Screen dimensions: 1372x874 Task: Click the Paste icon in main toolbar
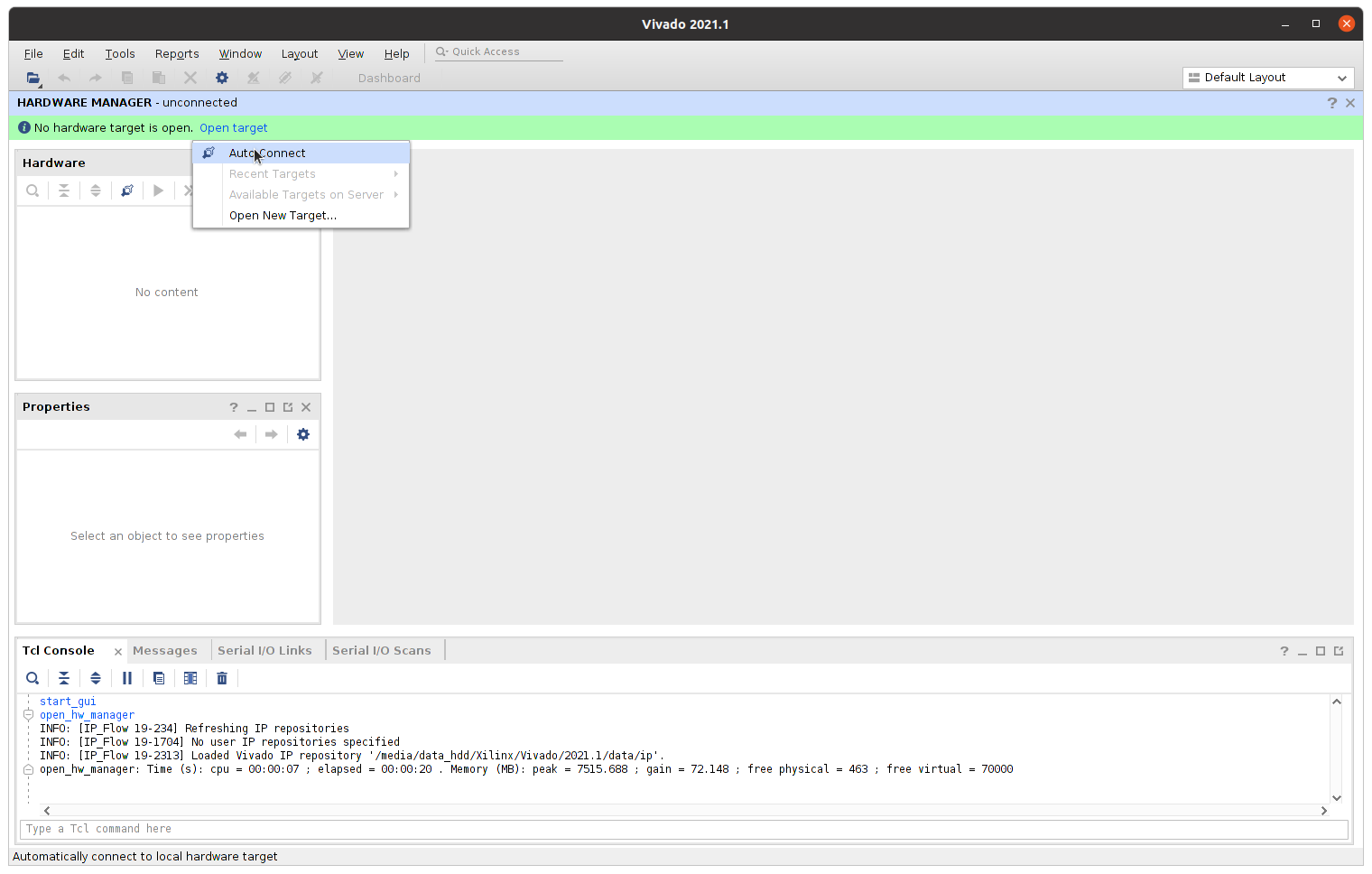(159, 79)
